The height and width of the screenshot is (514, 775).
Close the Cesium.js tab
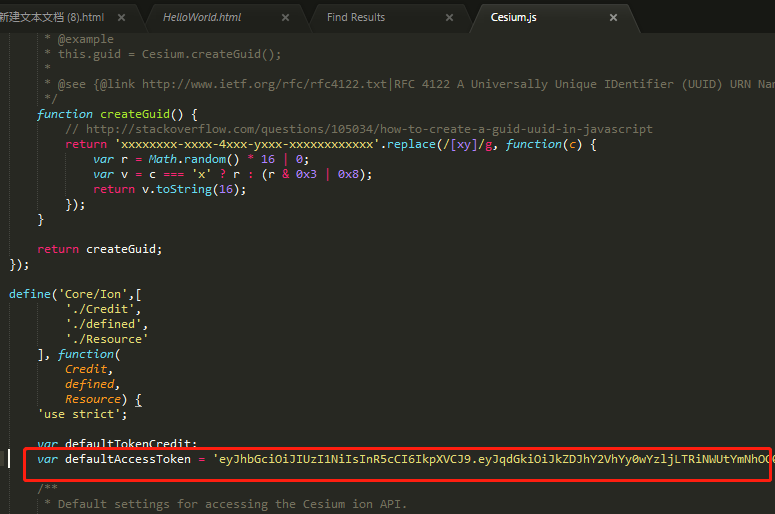point(613,17)
